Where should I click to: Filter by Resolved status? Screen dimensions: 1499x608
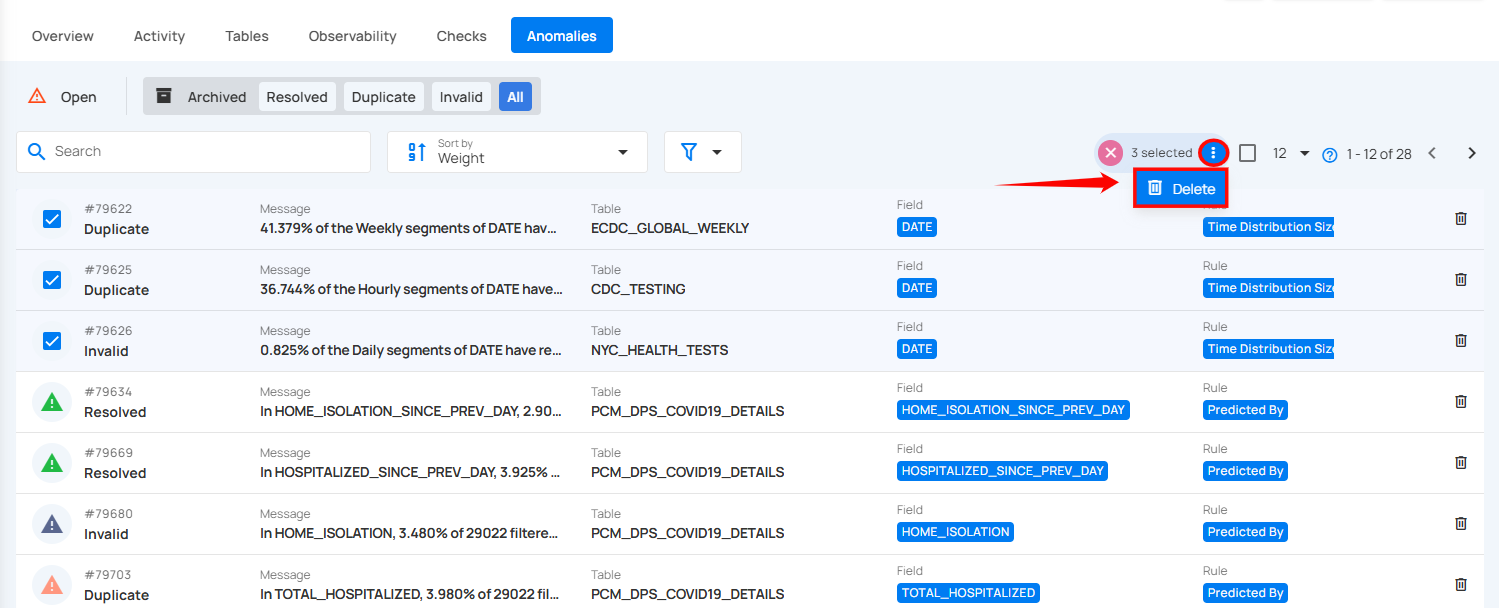point(297,97)
